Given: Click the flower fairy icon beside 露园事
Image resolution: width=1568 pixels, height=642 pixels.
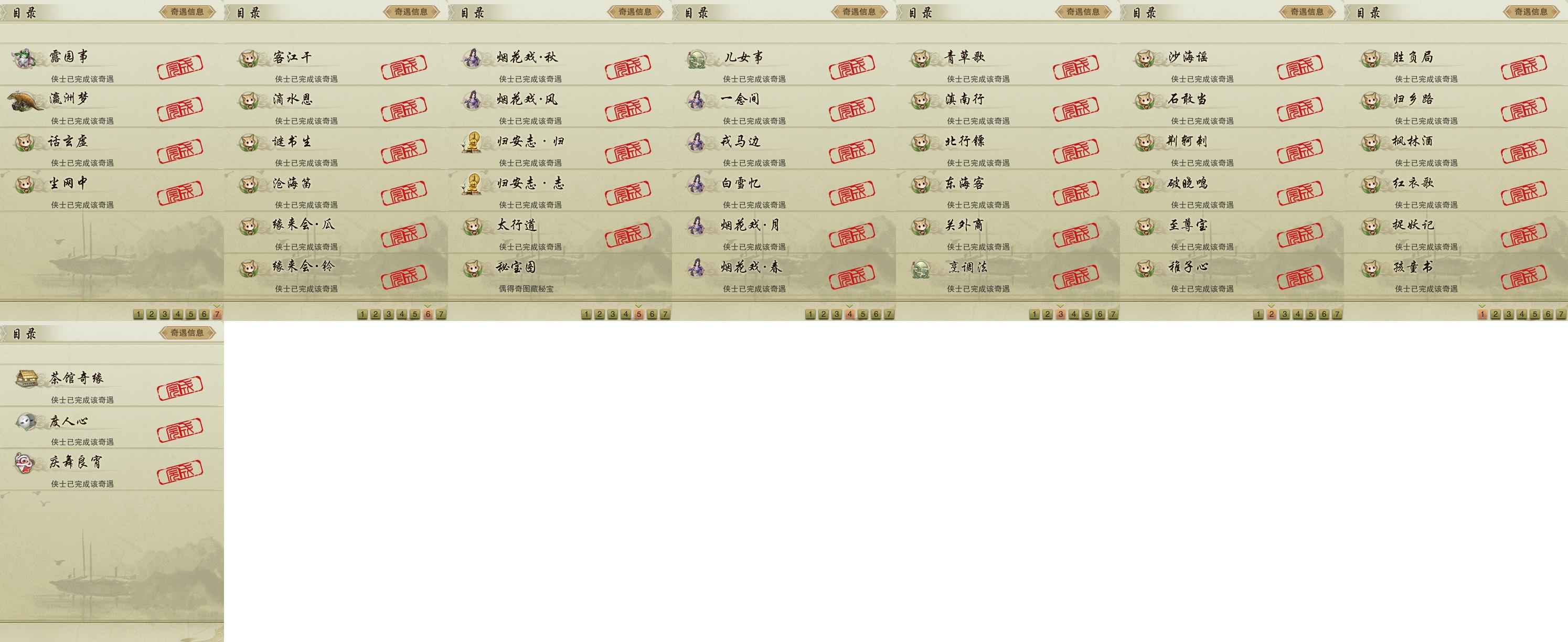Looking at the screenshot, I should (x=24, y=59).
